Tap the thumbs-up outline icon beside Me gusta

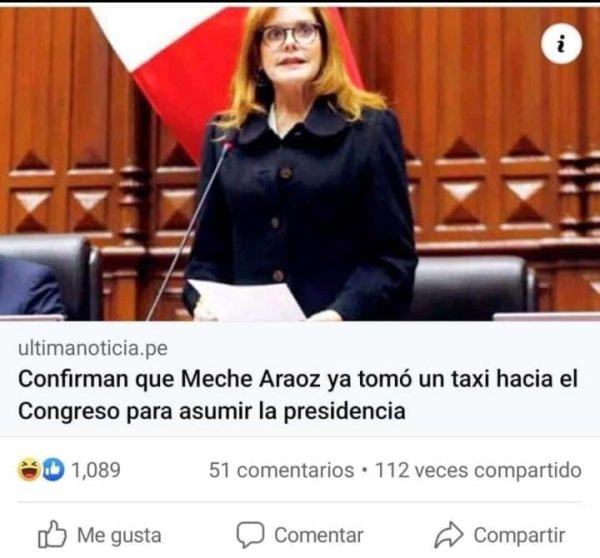(52, 534)
